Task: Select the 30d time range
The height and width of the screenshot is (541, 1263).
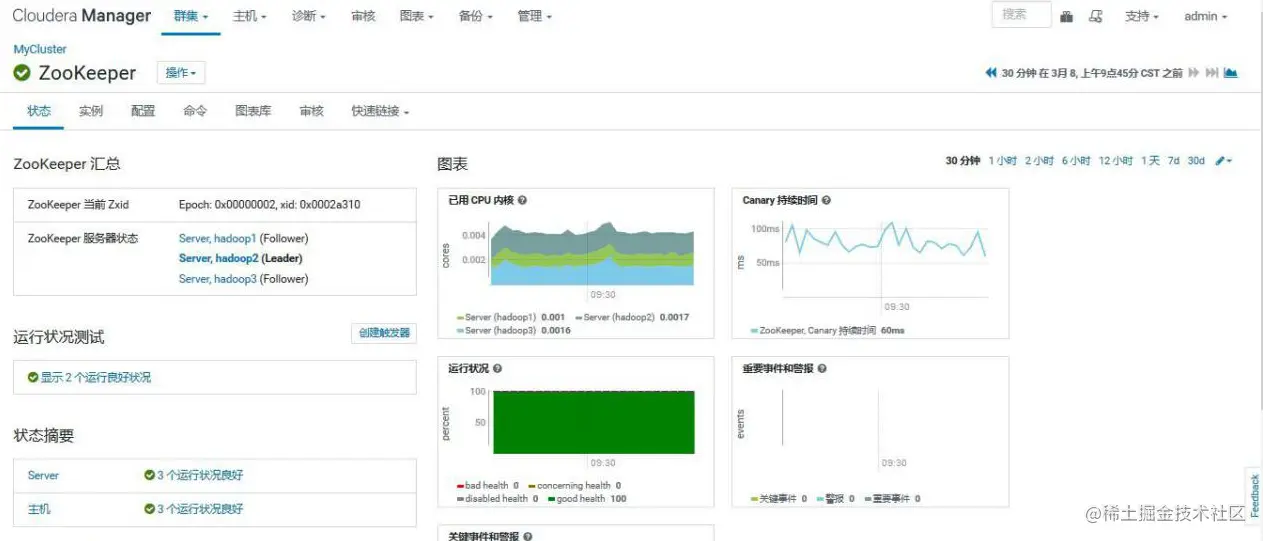Action: pos(1196,161)
